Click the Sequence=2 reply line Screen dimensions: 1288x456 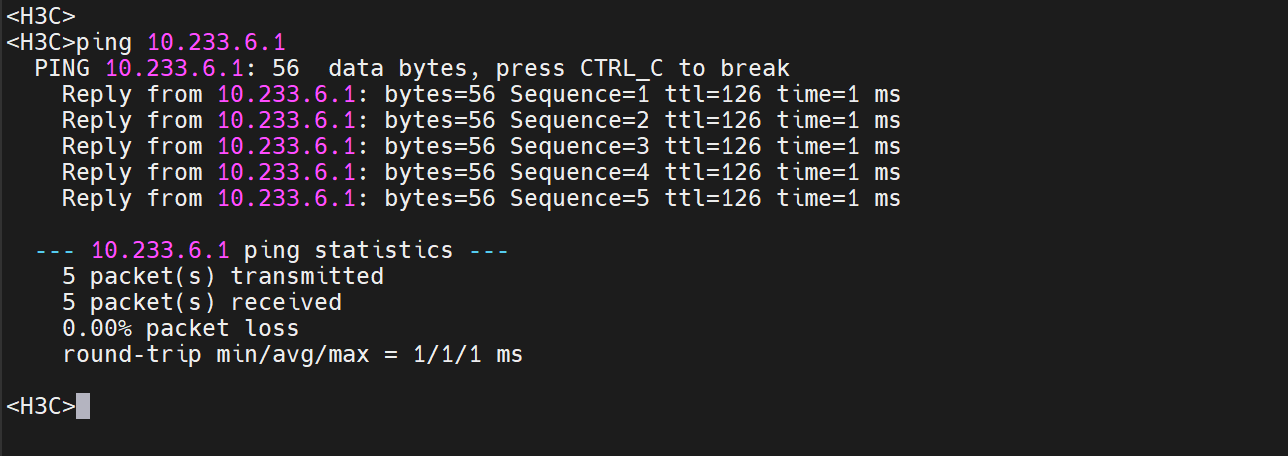tap(481, 120)
